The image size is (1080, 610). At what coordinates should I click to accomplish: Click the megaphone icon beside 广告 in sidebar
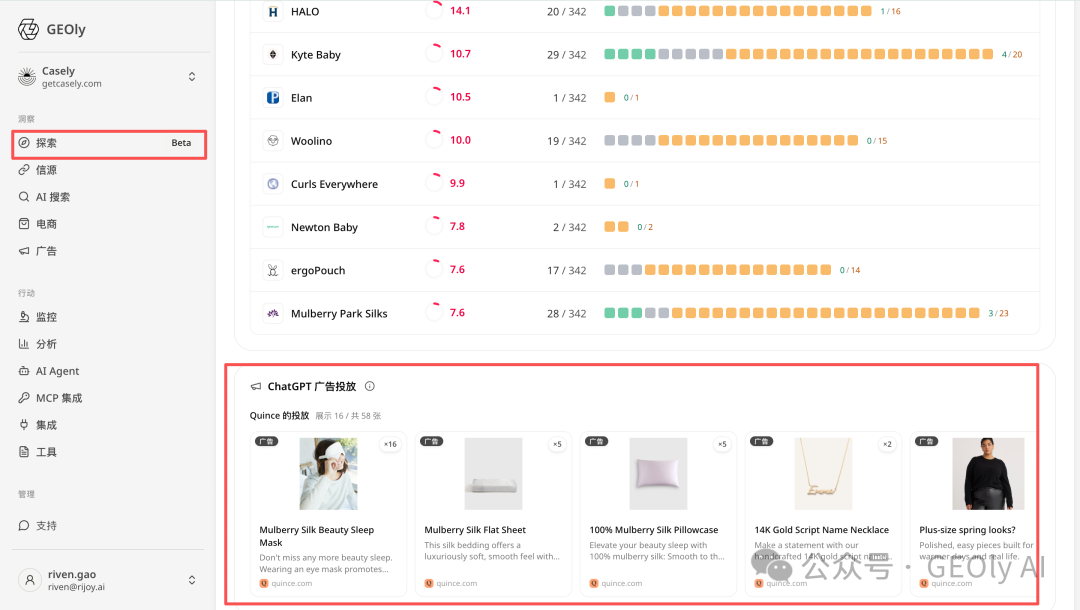click(24, 251)
